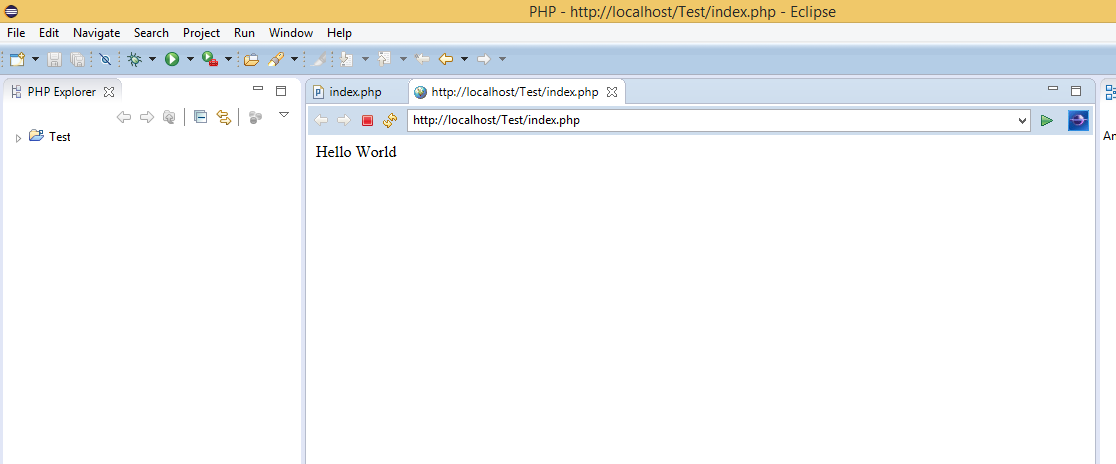Open the Help menu
Viewport: 1116px width, 464px height.
[339, 33]
